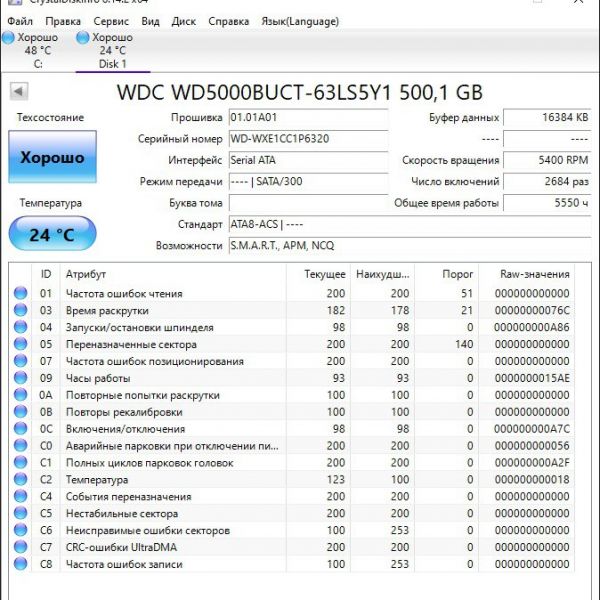
Task: Click status icon for attribute 07 seek error rate
Action: point(21,360)
